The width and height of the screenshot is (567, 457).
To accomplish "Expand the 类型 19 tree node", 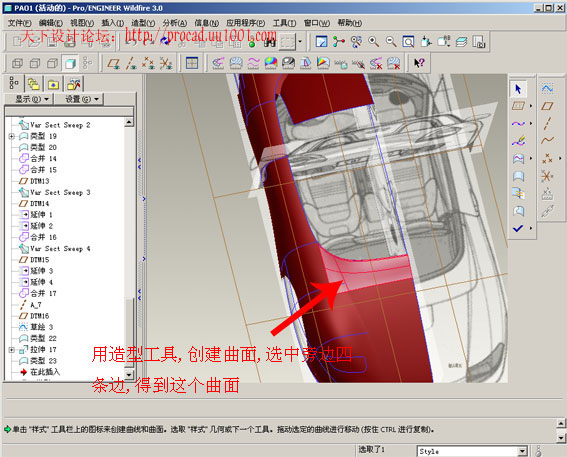I will (x=12, y=136).
